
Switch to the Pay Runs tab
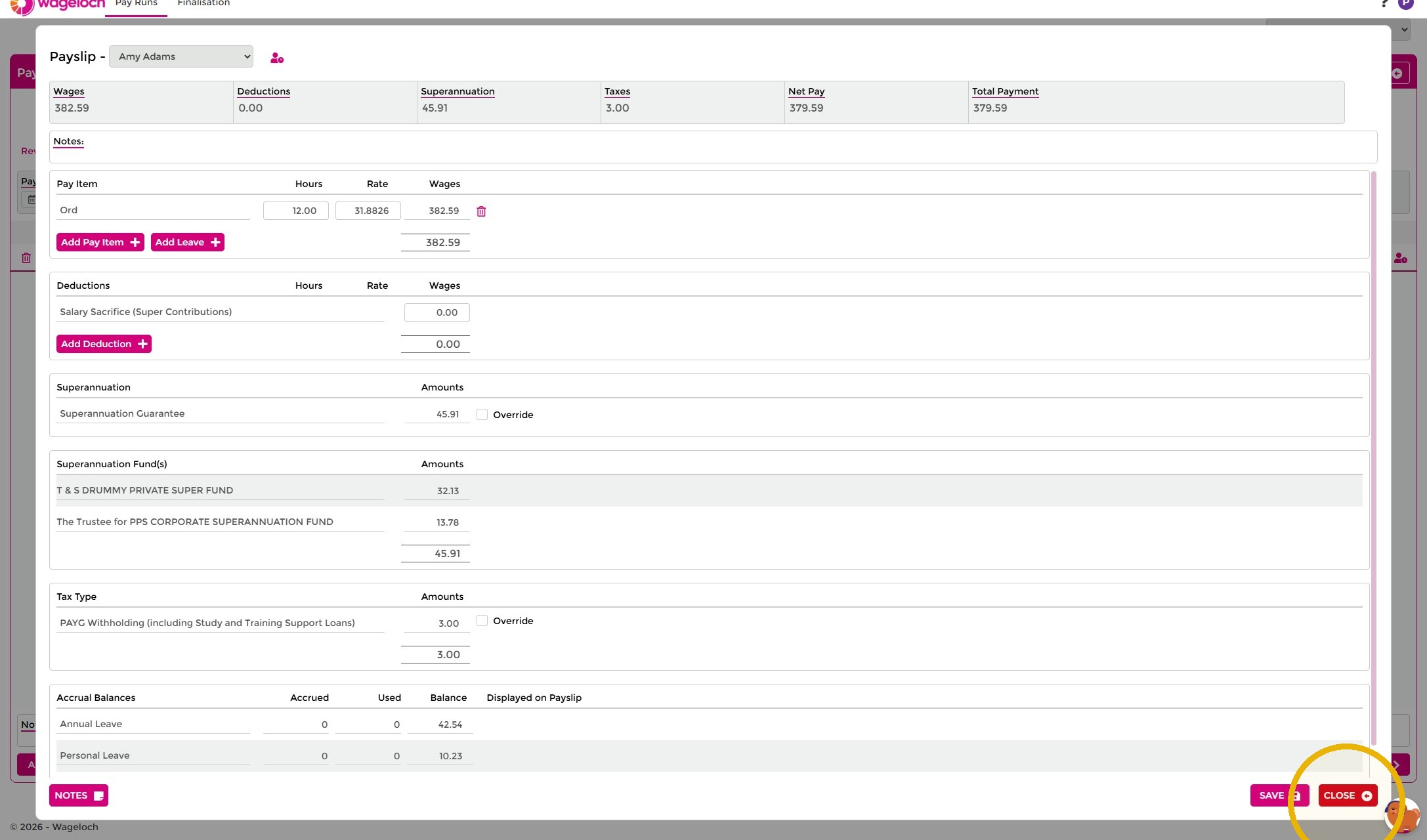(x=136, y=4)
